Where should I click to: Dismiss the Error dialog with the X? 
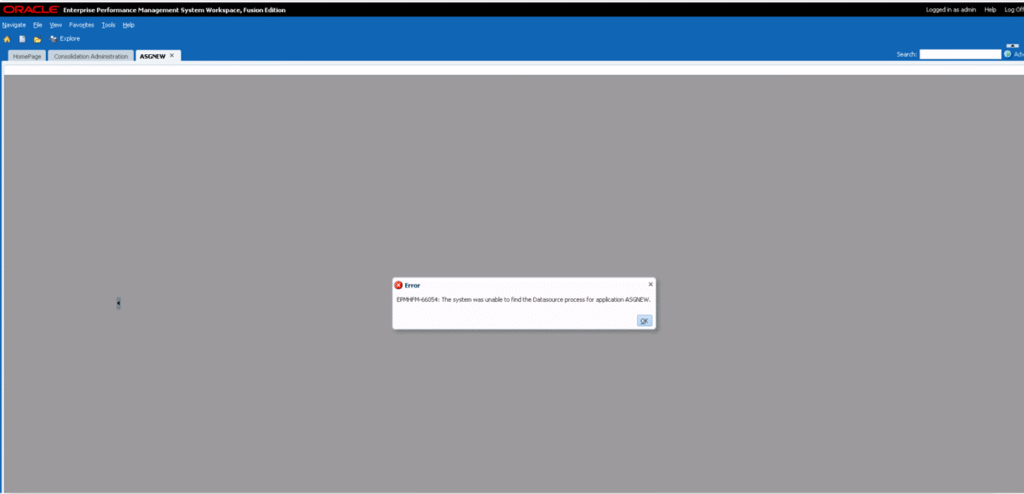pyautogui.click(x=650, y=284)
